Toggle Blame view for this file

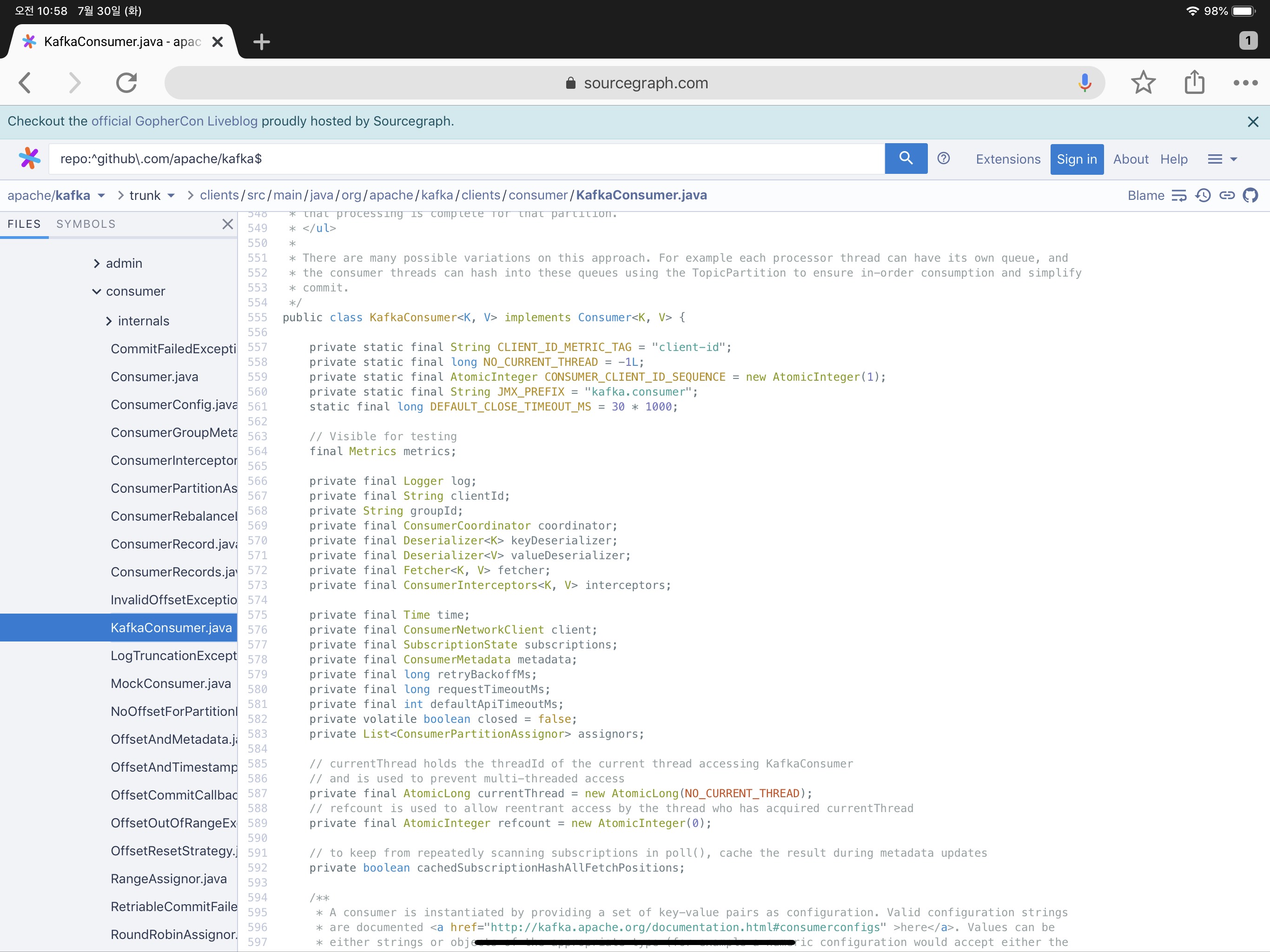coord(1145,195)
